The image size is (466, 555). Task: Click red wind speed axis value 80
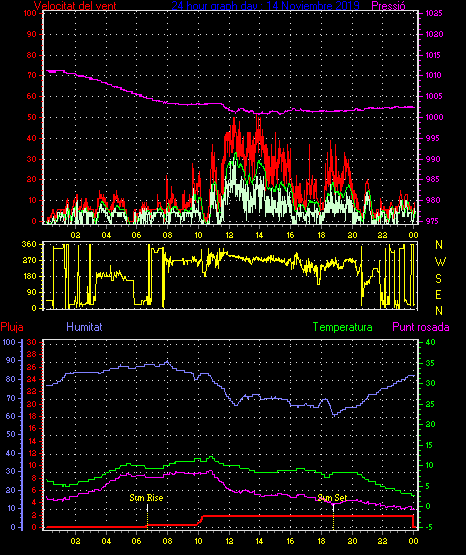click(31, 55)
